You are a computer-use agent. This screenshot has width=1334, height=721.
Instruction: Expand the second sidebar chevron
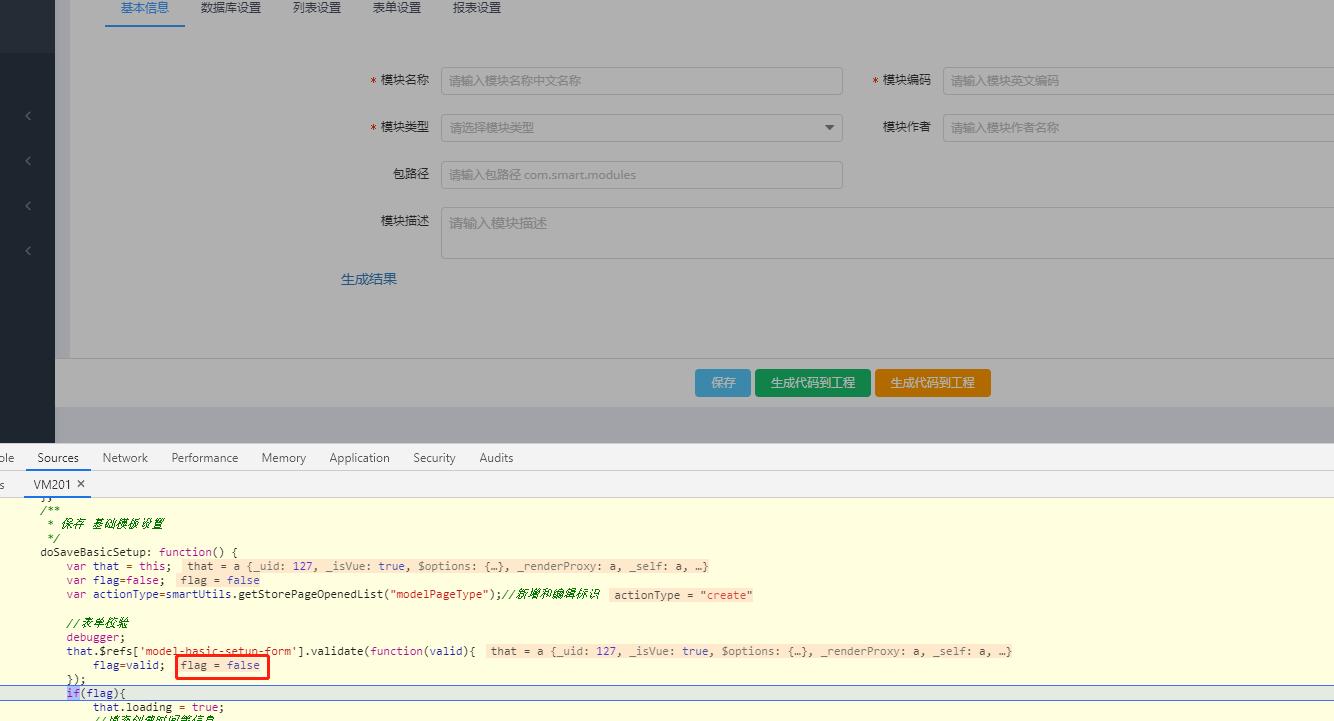[x=28, y=161]
